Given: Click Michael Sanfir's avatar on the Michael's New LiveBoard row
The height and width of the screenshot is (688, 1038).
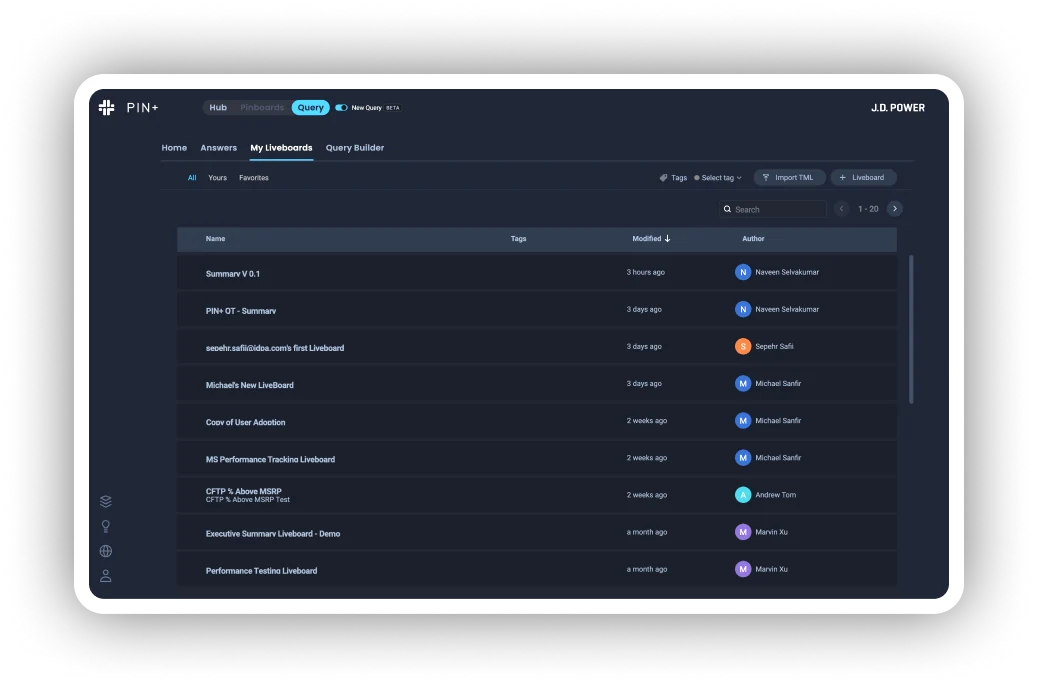Looking at the screenshot, I should pyautogui.click(x=743, y=383).
